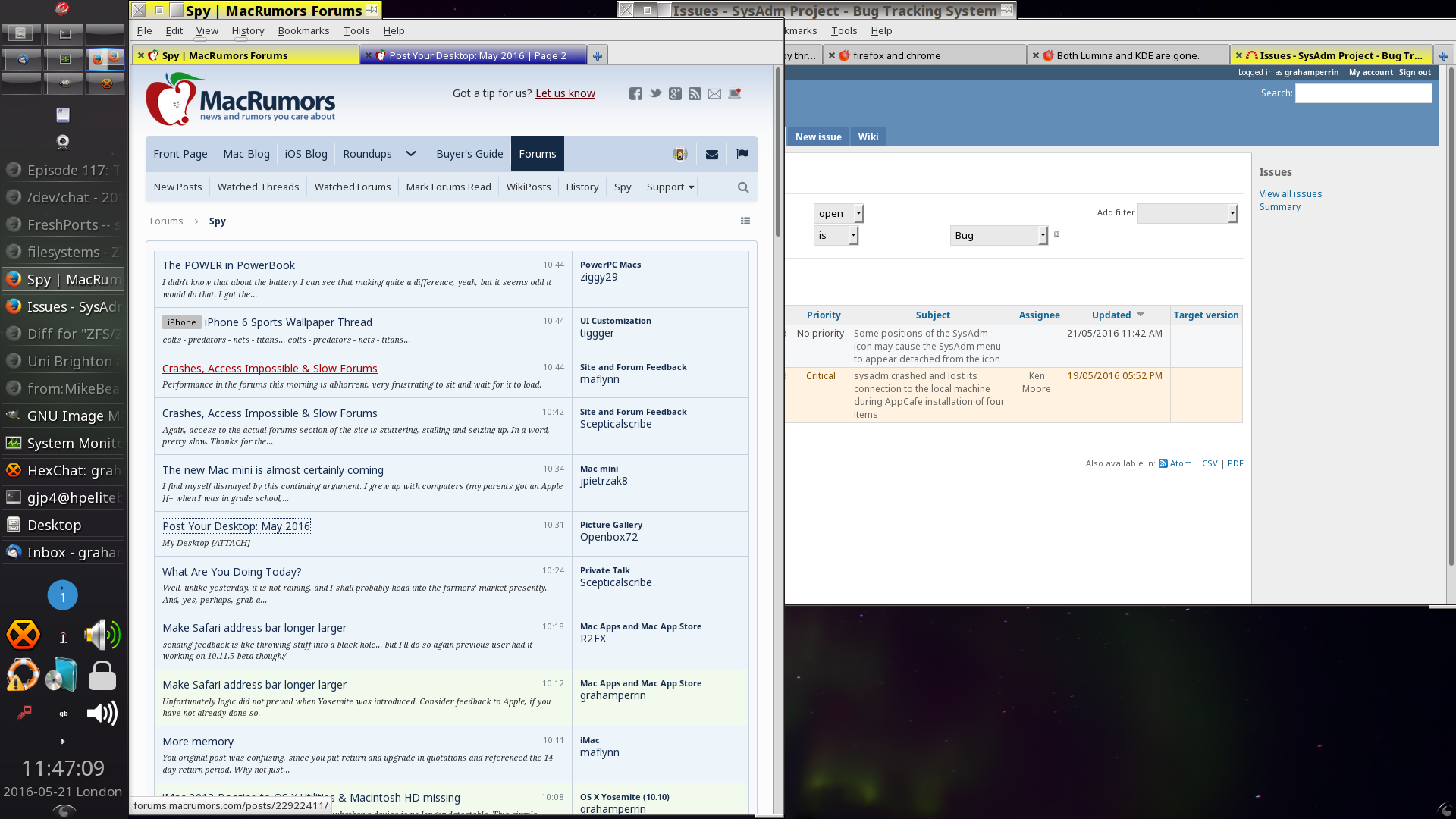Click the Summary link in Issues sidebar
This screenshot has height=819, width=1456.
point(1280,207)
